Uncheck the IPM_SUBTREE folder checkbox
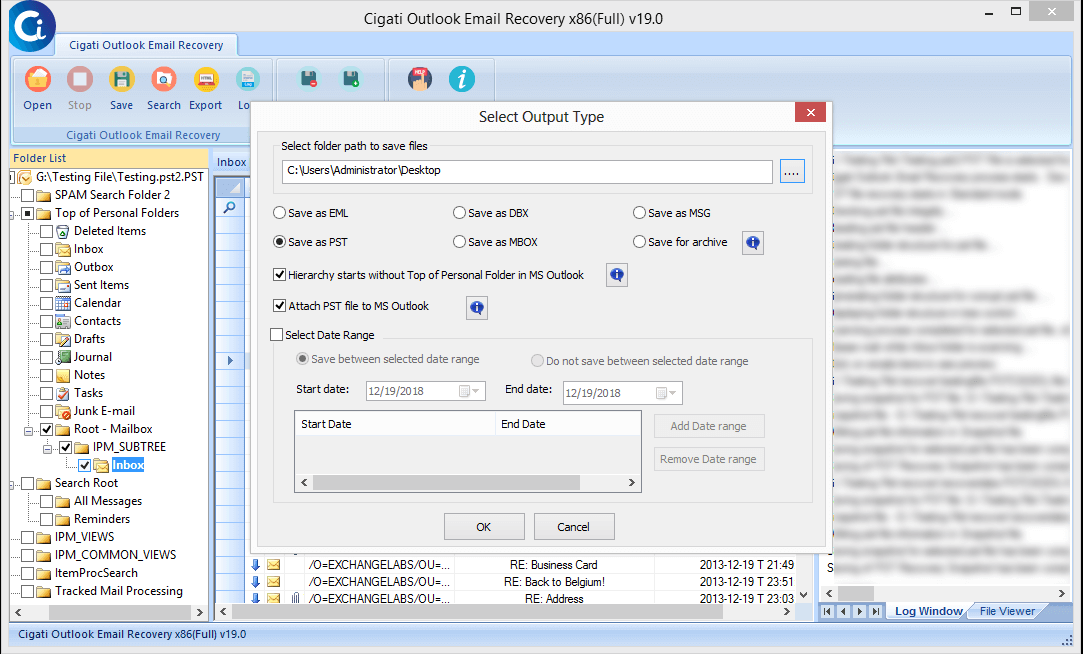 point(66,447)
